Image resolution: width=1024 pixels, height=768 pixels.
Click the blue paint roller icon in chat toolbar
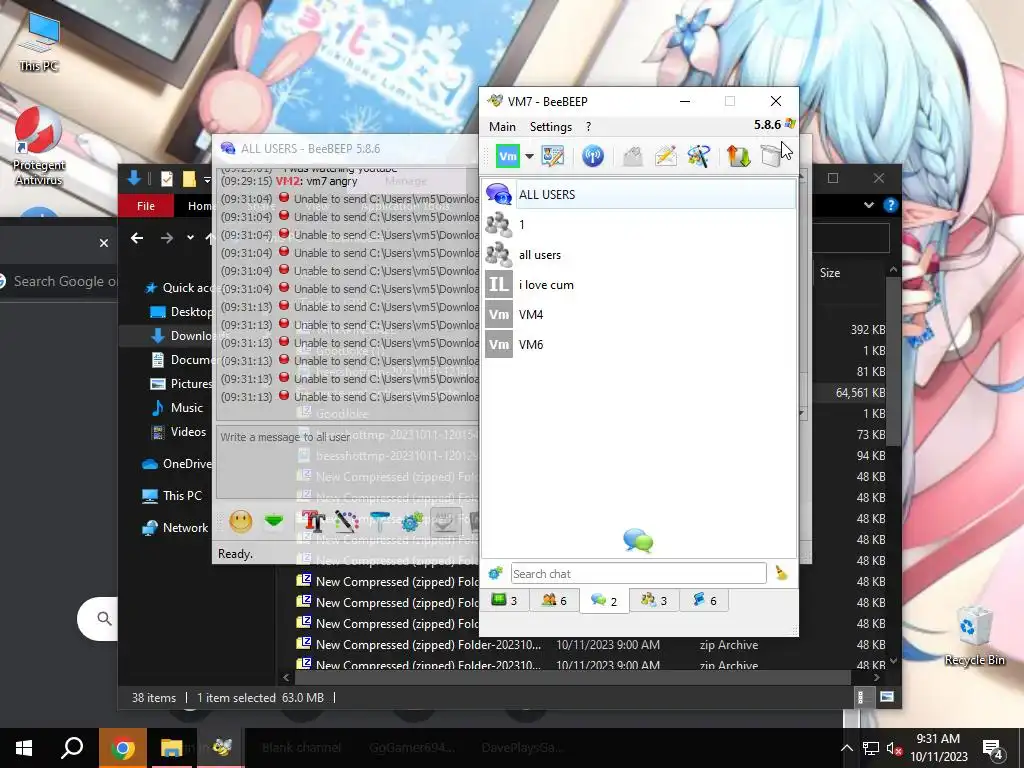[x=379, y=521]
